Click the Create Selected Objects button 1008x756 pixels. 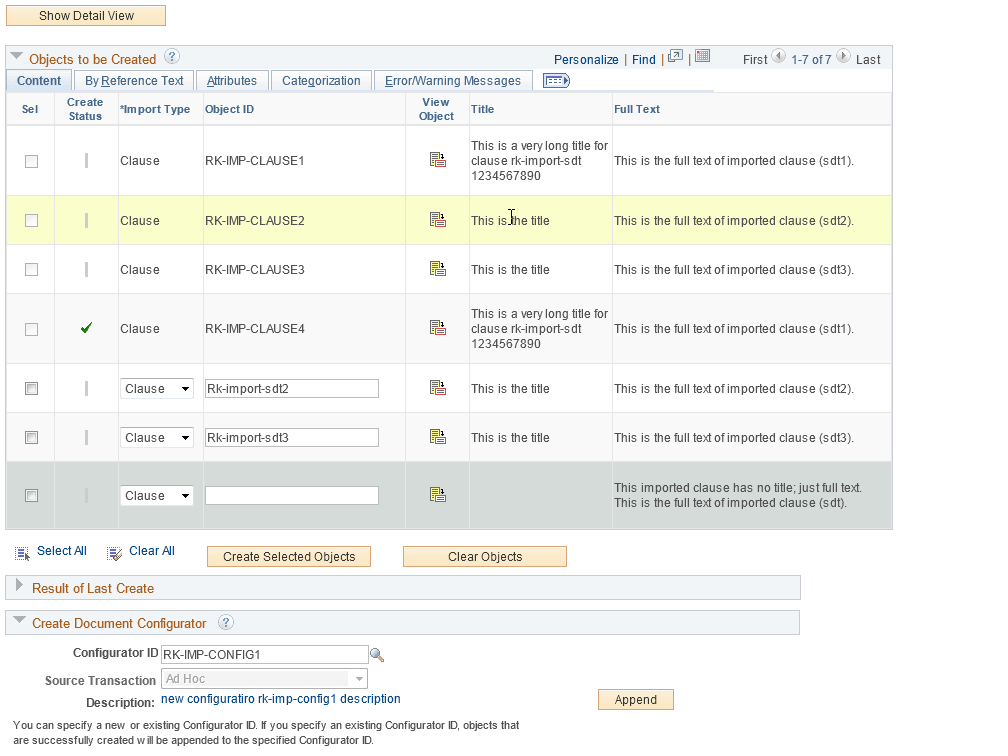pos(289,556)
